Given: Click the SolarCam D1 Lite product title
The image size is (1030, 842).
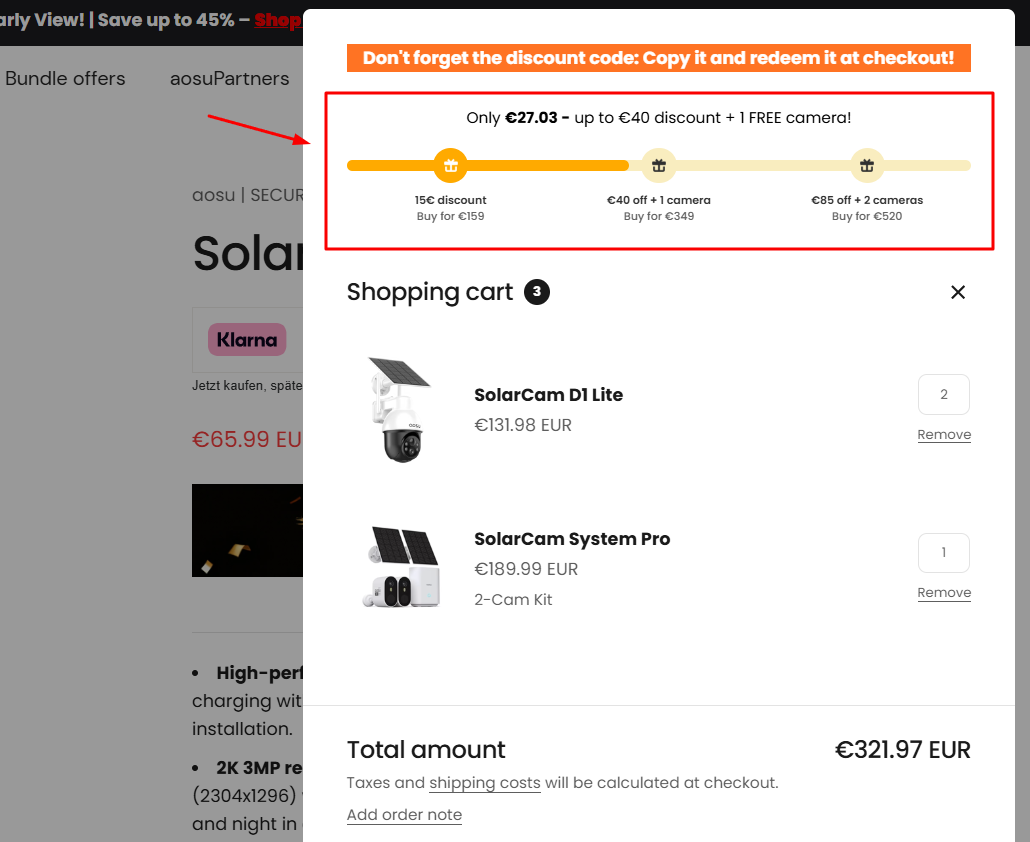Looking at the screenshot, I should (548, 395).
